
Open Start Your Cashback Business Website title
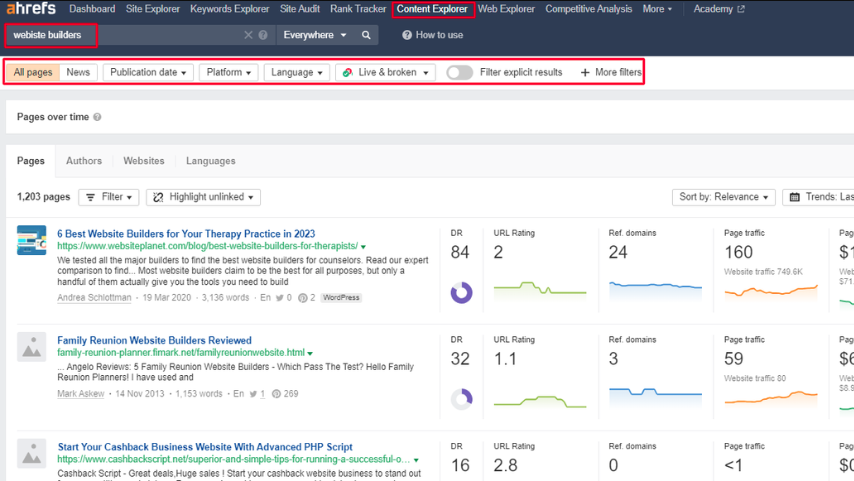coord(205,447)
